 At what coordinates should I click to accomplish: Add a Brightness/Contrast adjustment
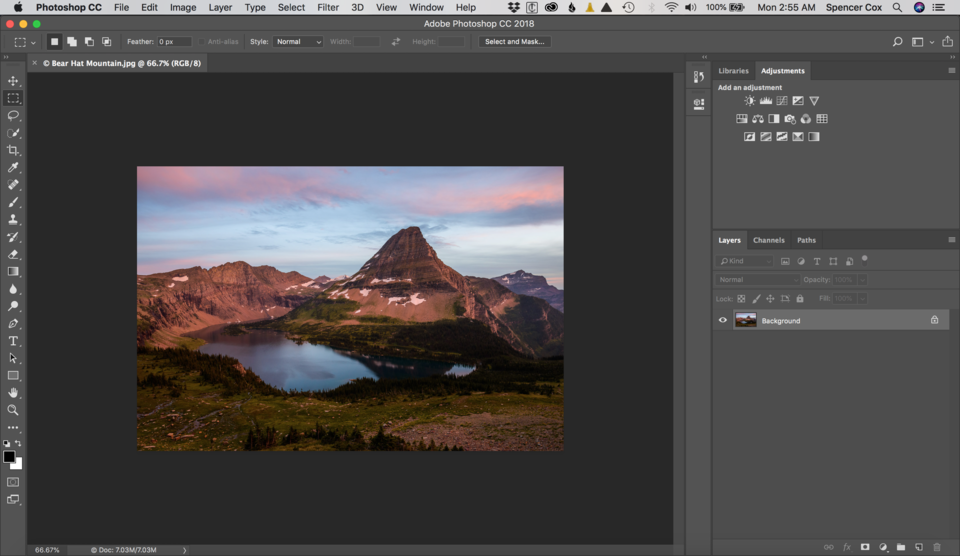point(749,100)
